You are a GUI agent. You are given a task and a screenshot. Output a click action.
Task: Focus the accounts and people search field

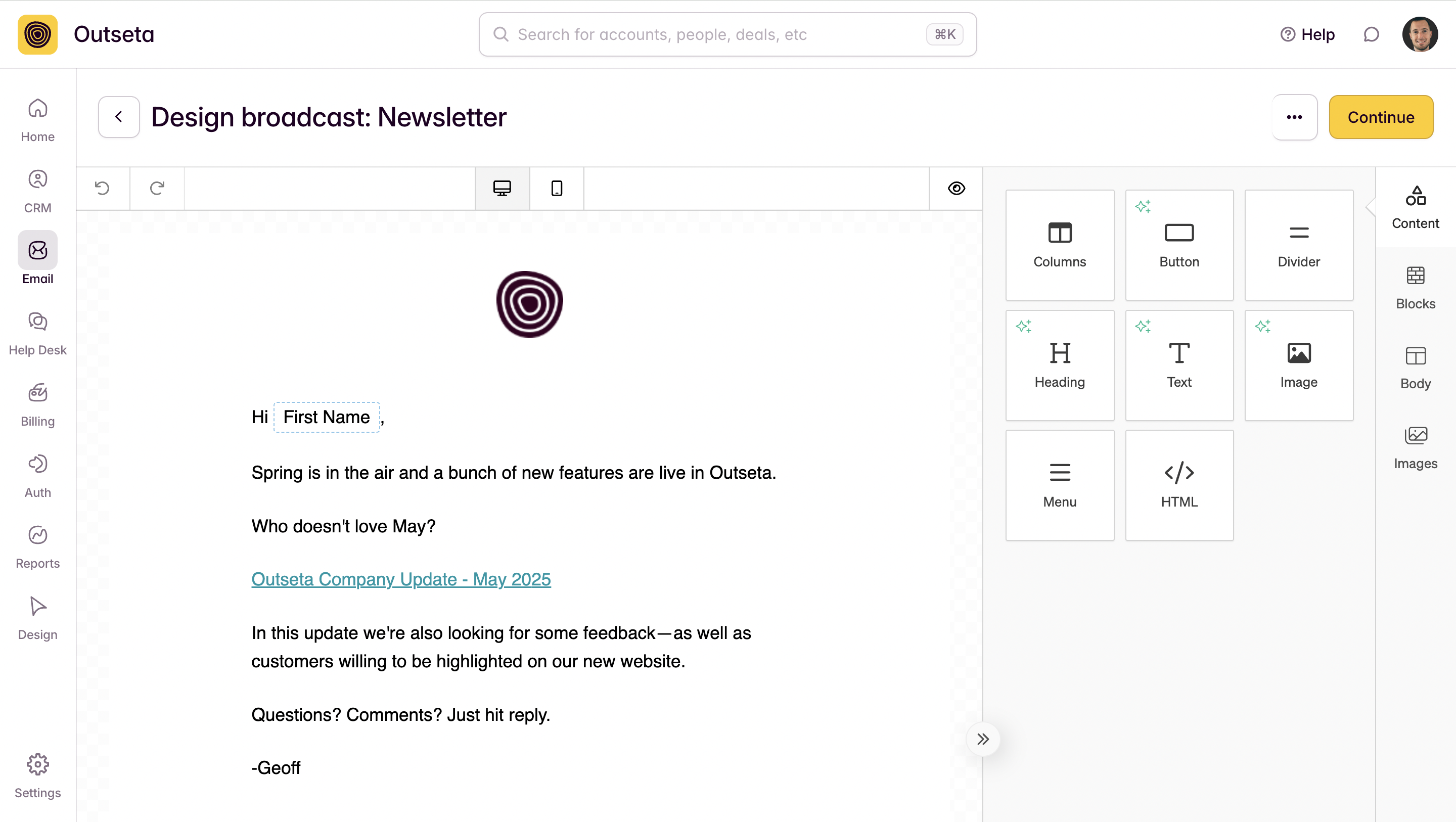718,34
